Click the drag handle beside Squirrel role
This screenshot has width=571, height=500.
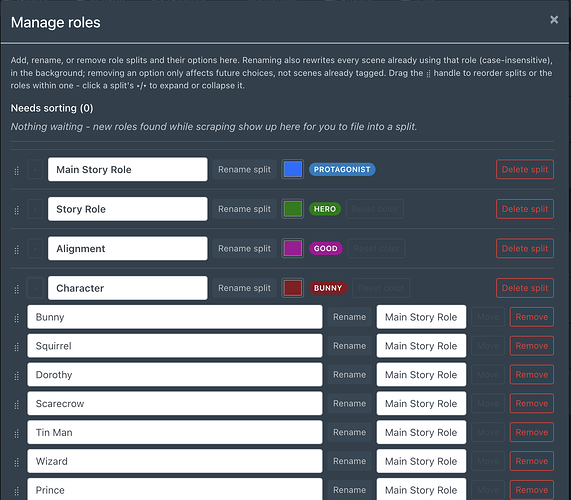point(16,347)
